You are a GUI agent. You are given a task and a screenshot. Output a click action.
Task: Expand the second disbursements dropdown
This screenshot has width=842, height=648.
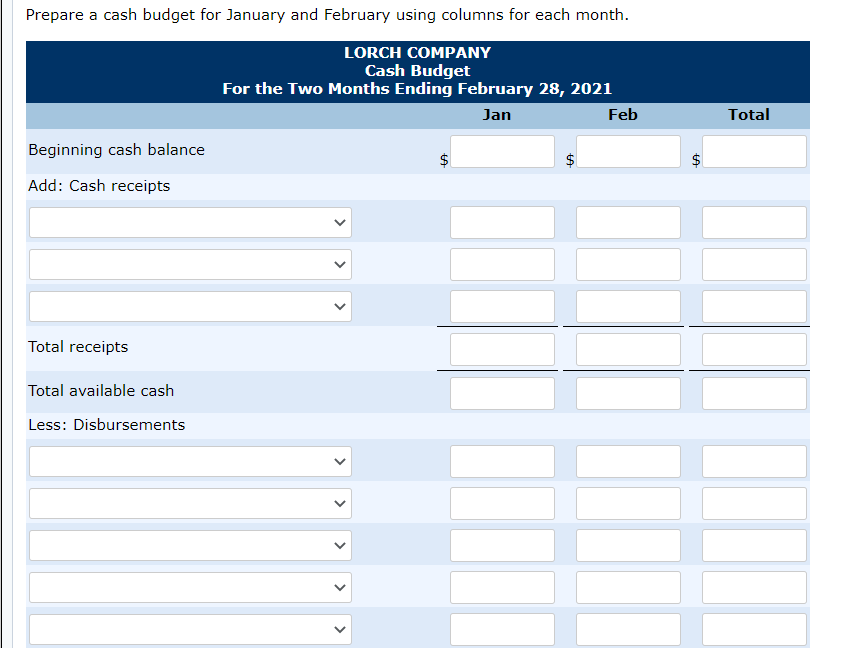click(190, 503)
